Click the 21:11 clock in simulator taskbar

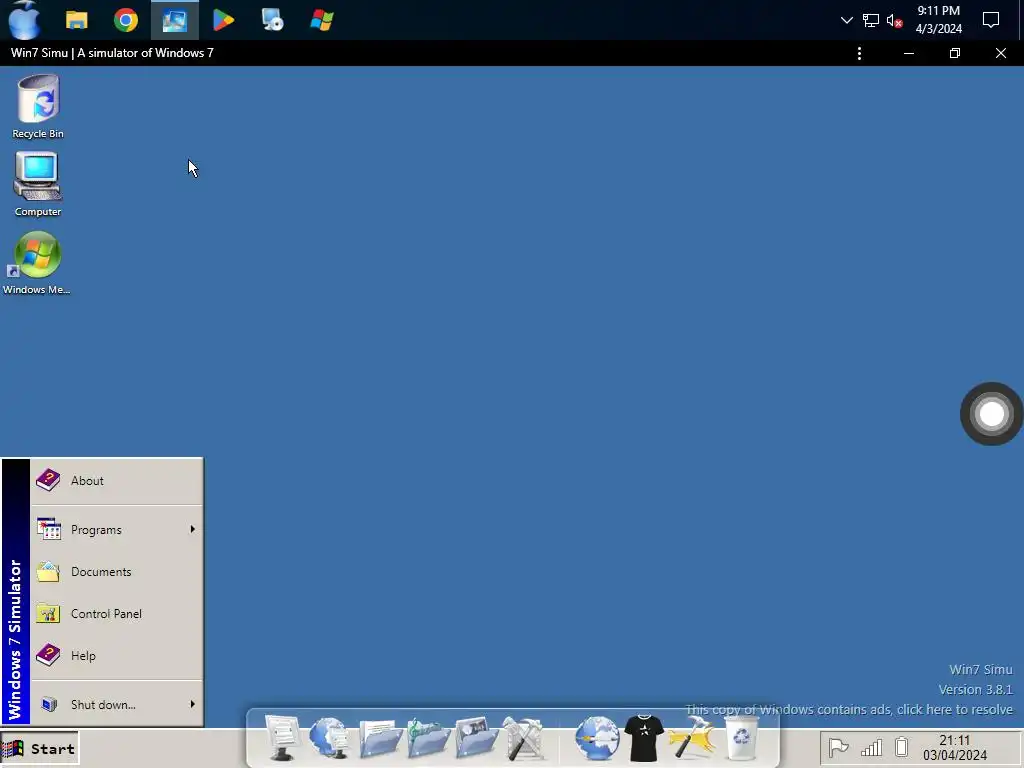pyautogui.click(x=955, y=748)
